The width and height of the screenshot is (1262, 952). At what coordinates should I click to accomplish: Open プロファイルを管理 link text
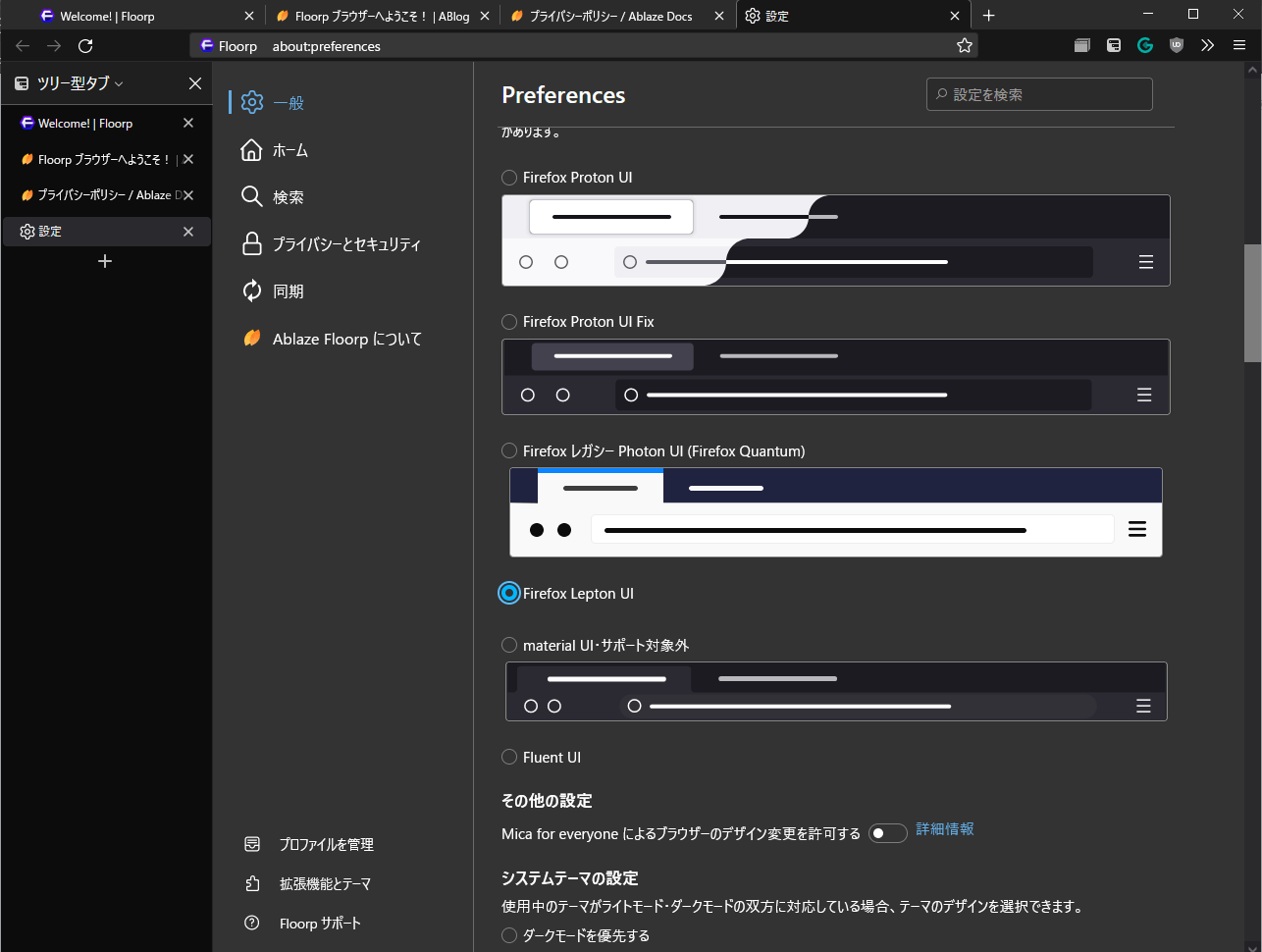coord(327,844)
